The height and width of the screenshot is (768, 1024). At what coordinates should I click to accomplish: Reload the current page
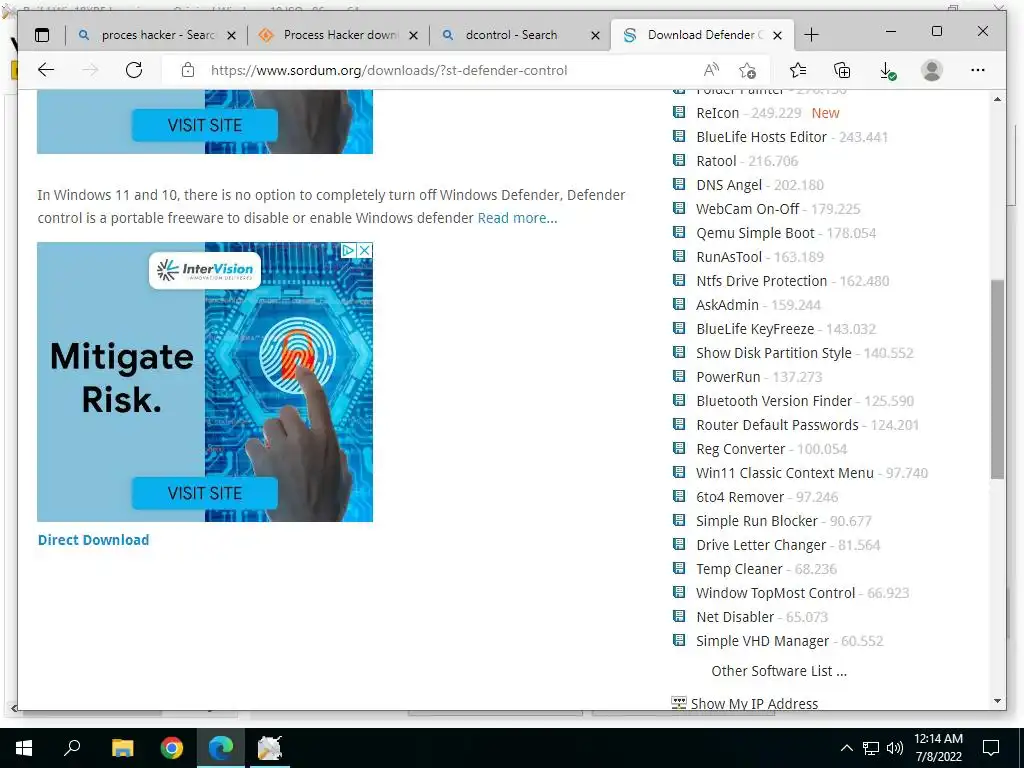click(134, 70)
